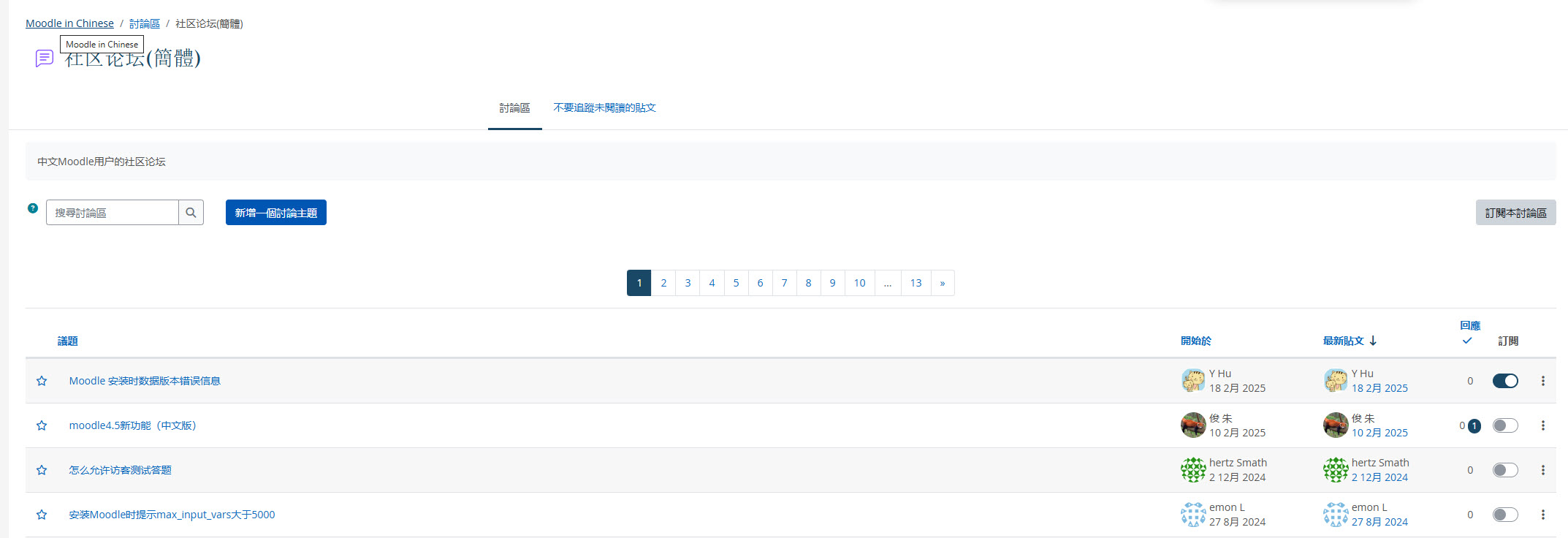Toggle subscription for 安装Moodle时提示max_input_vars大于5000
Screen dimensions: 1568x538
pyautogui.click(x=1504, y=515)
